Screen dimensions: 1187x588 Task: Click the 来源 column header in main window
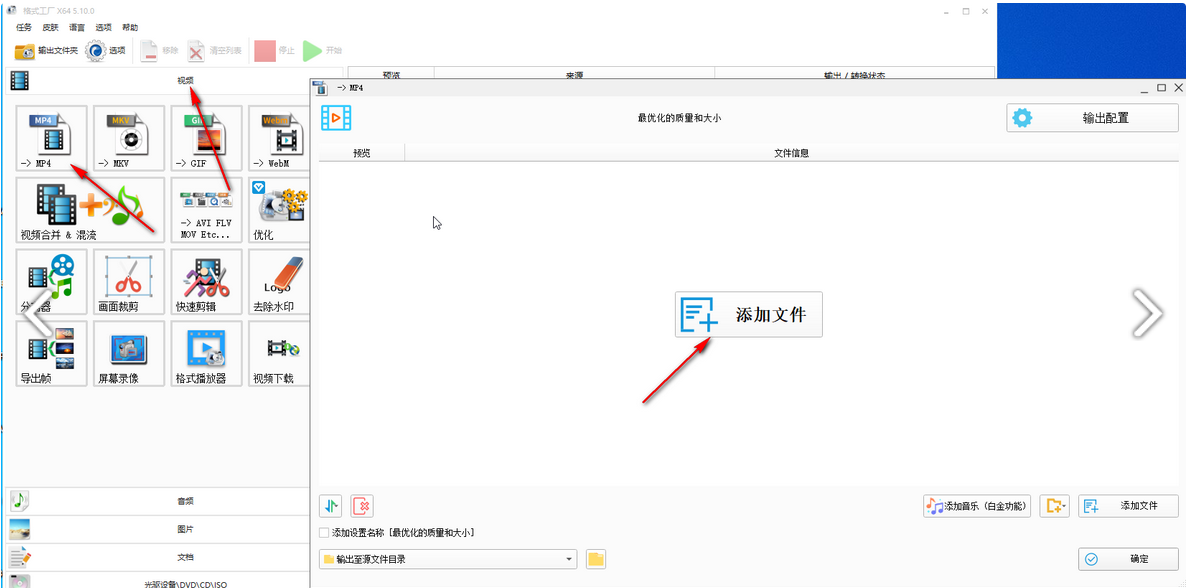coord(574,75)
